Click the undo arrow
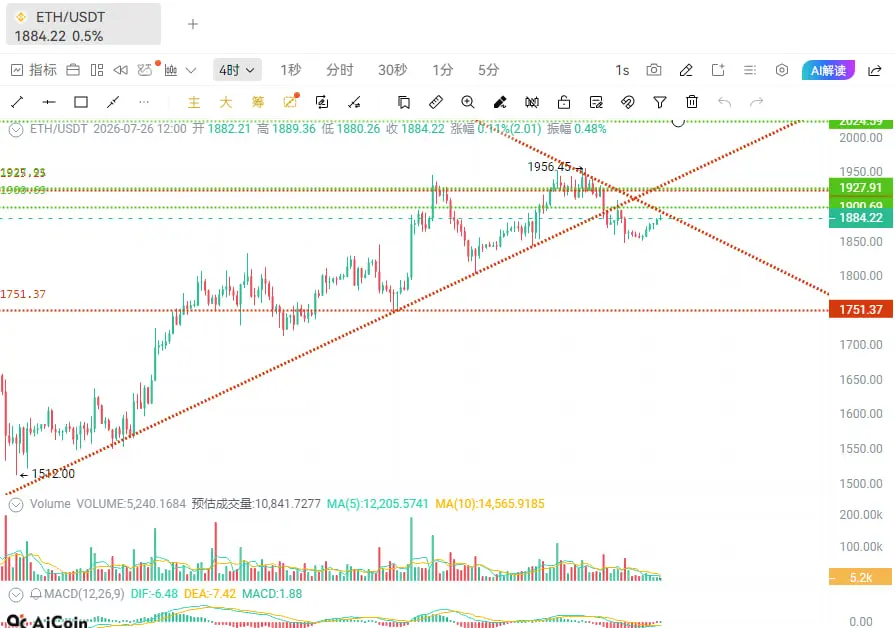Image resolution: width=895 pixels, height=628 pixels. point(724,102)
